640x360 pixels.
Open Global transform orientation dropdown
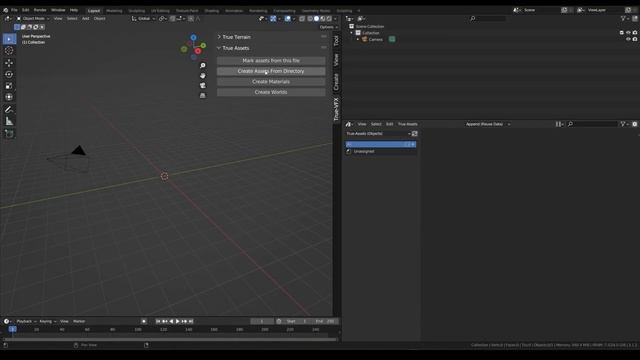click(143, 18)
